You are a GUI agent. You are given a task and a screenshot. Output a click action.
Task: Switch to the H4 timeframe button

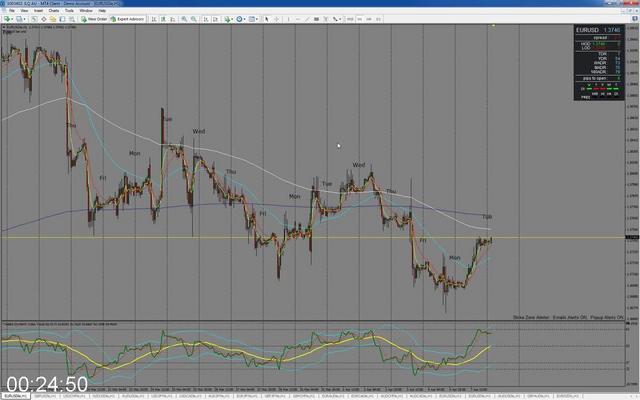click(x=369, y=19)
